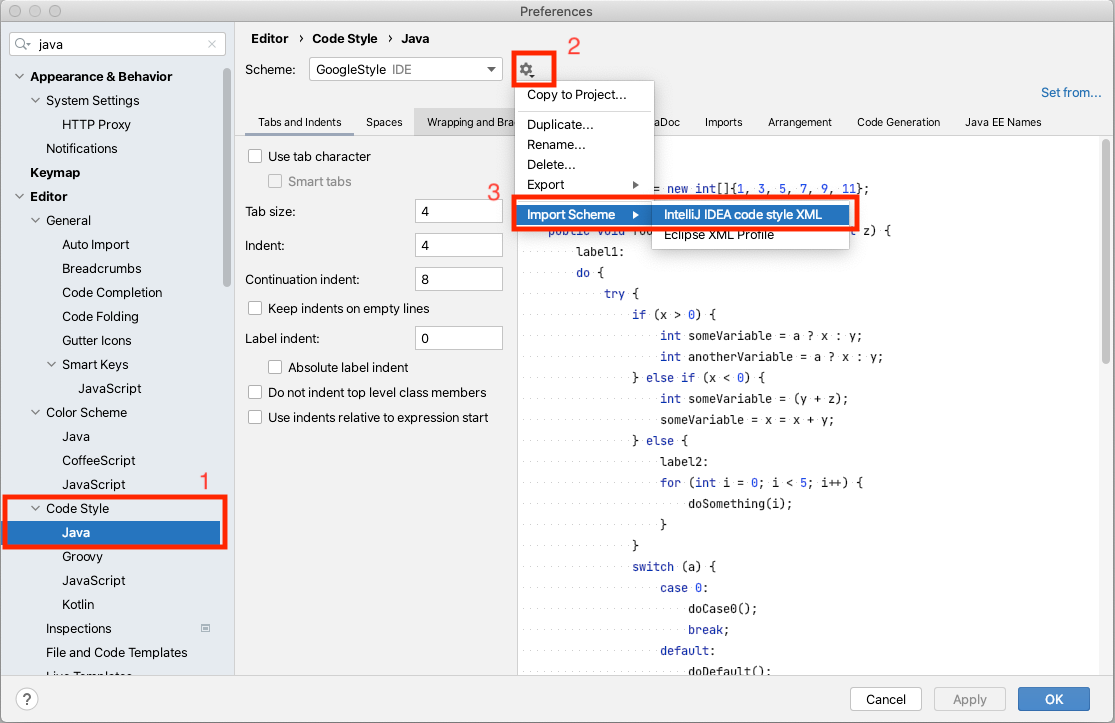
Task: Collapse the Code Style node
Action: (36, 508)
